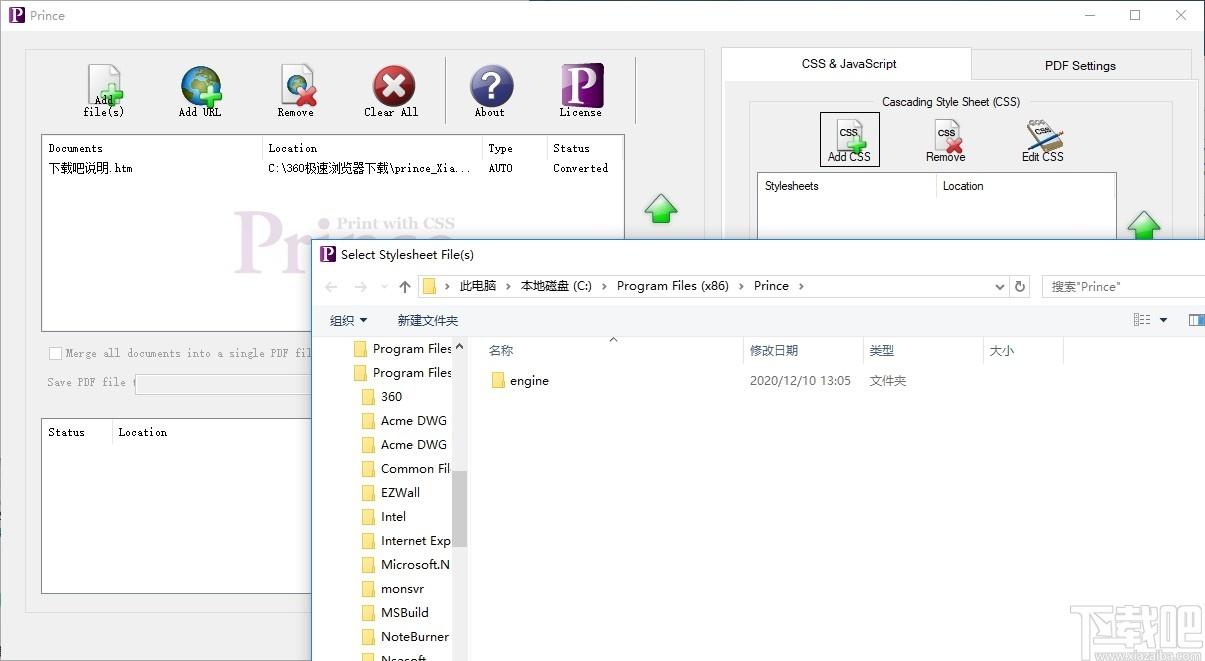Select the NoteBurner folder in tree

414,637
